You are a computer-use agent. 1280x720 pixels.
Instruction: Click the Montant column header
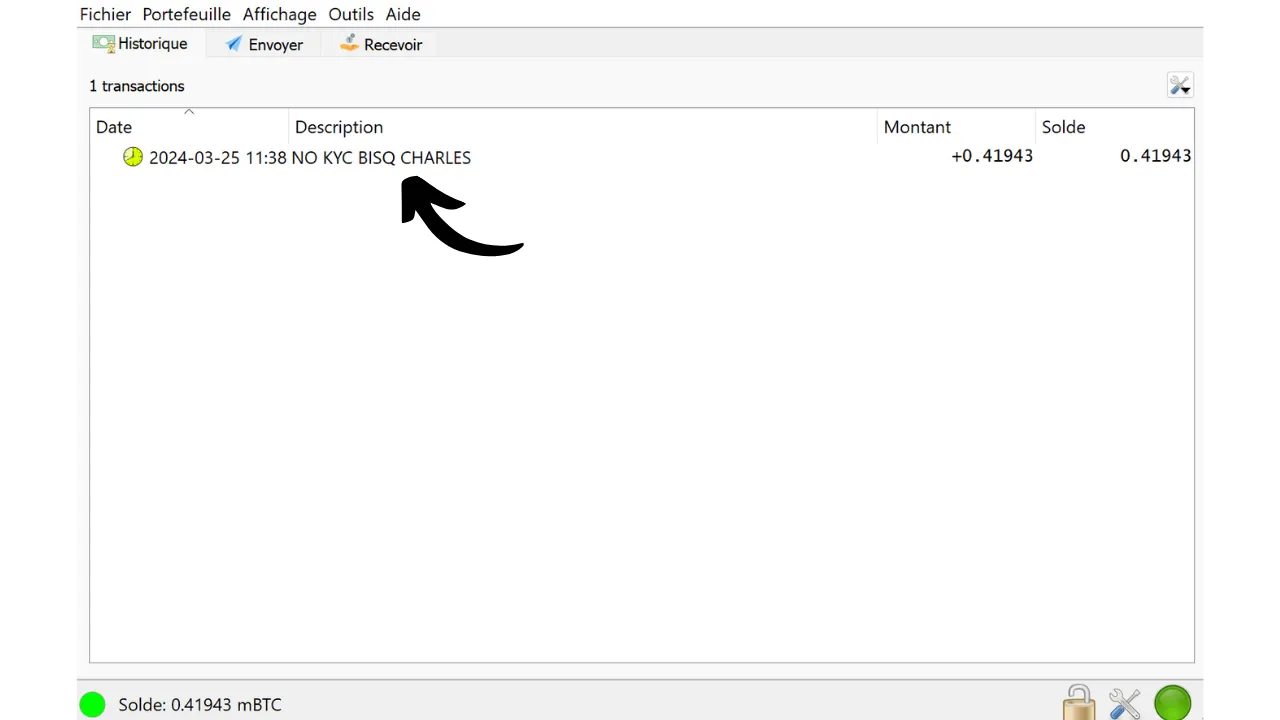click(917, 127)
